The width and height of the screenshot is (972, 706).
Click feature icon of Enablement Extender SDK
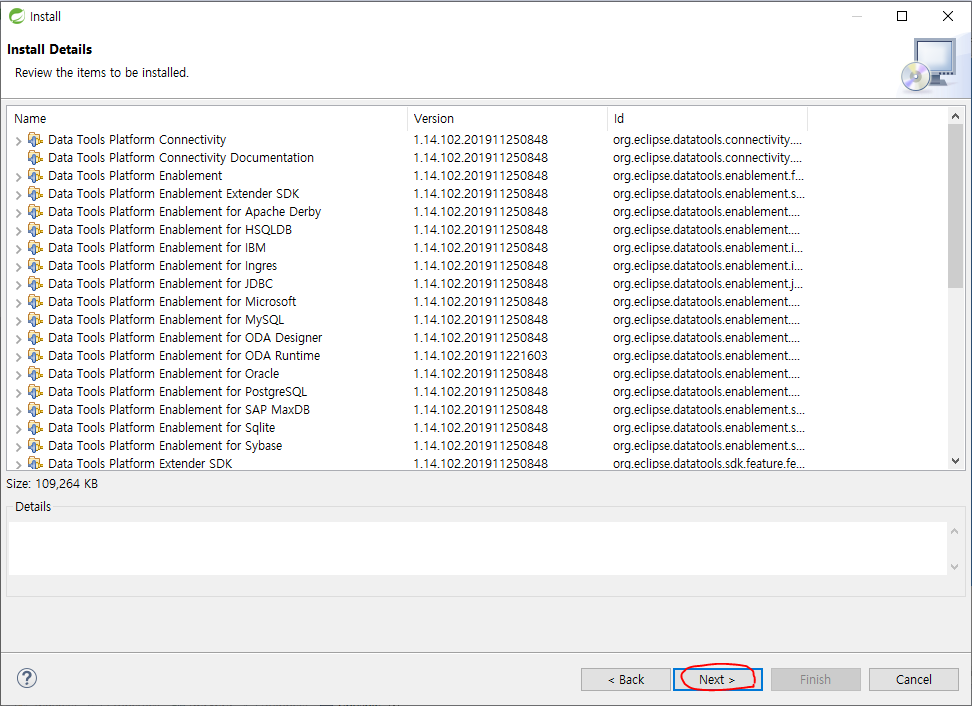[x=35, y=193]
